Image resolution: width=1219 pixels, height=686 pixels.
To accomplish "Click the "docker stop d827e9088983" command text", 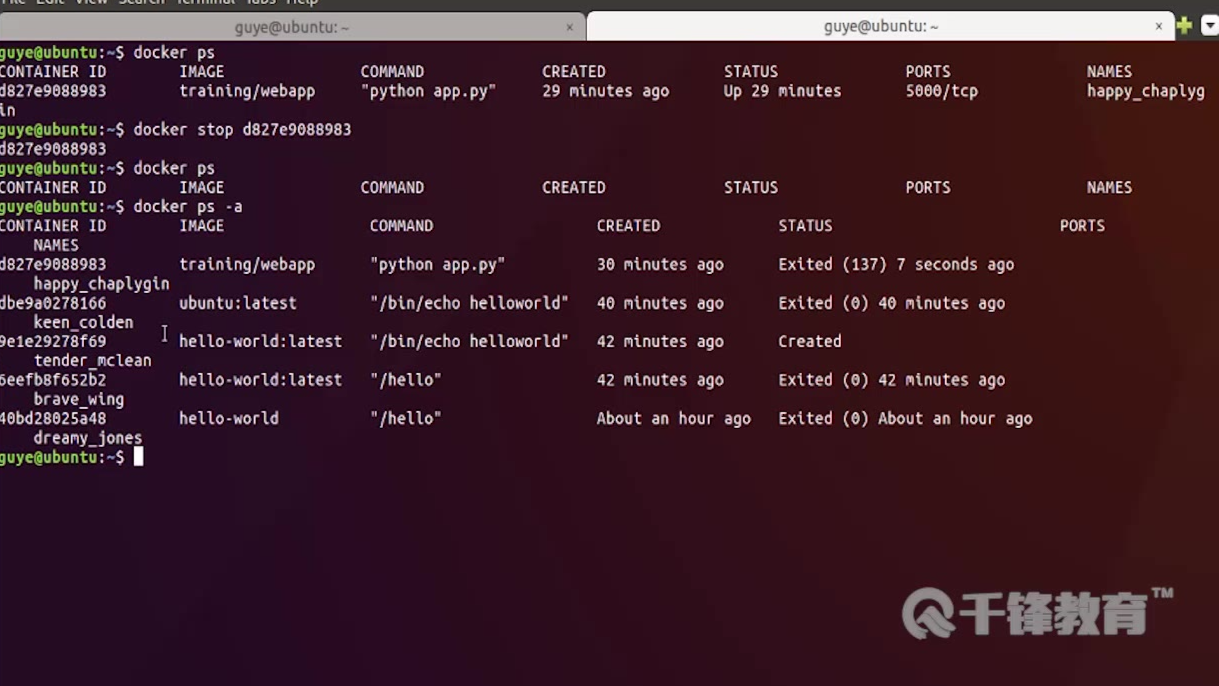I will tap(242, 129).
